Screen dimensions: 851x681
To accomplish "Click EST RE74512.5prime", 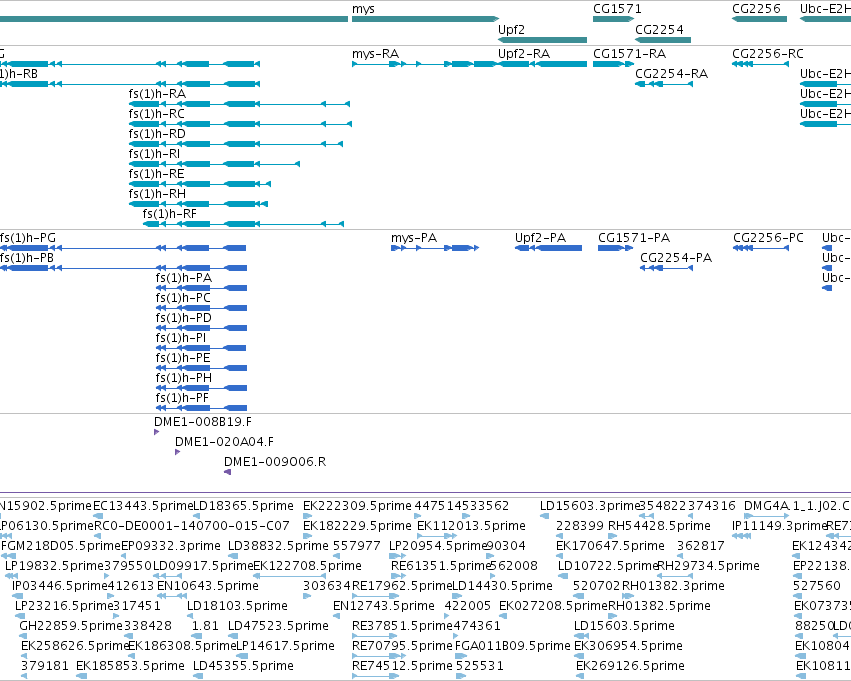I will pos(402,667).
